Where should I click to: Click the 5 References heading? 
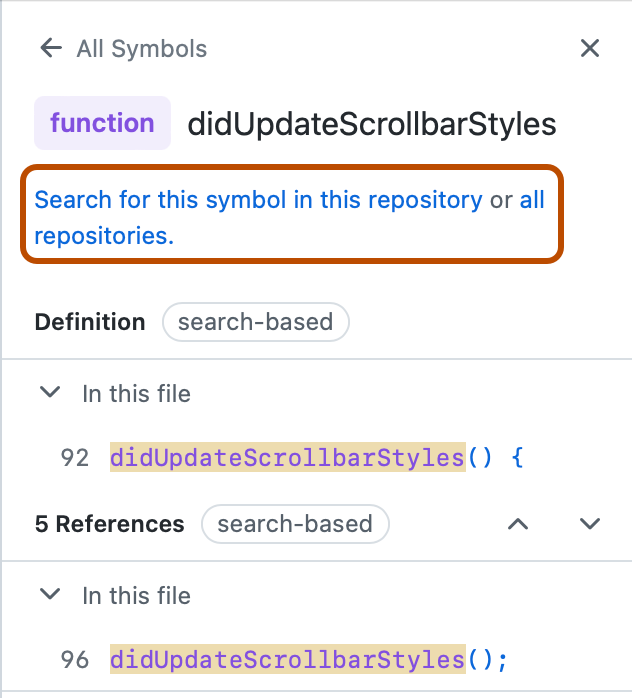(x=109, y=524)
